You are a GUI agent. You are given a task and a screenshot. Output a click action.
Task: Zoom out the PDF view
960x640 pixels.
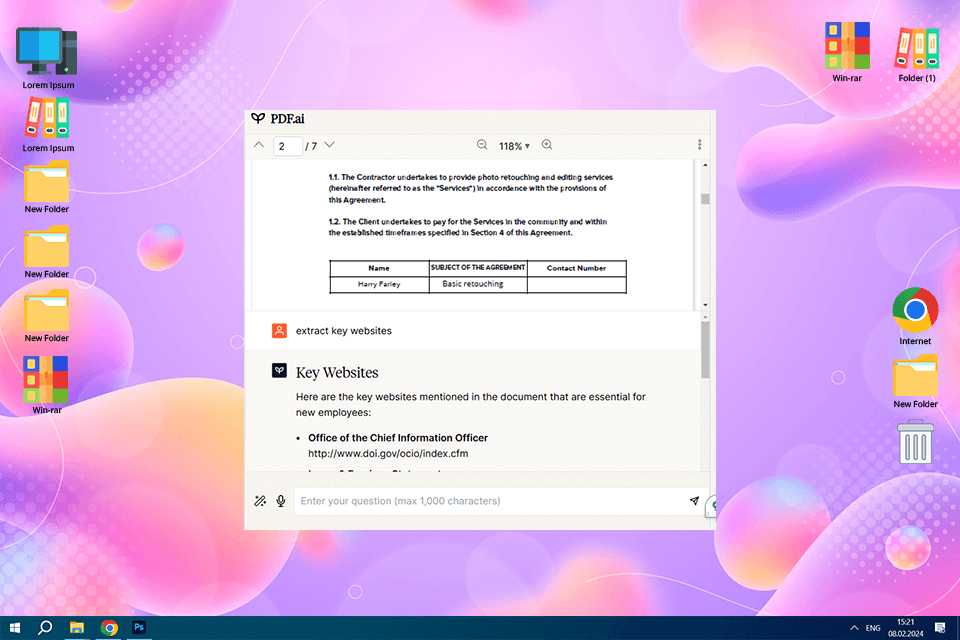(x=482, y=145)
